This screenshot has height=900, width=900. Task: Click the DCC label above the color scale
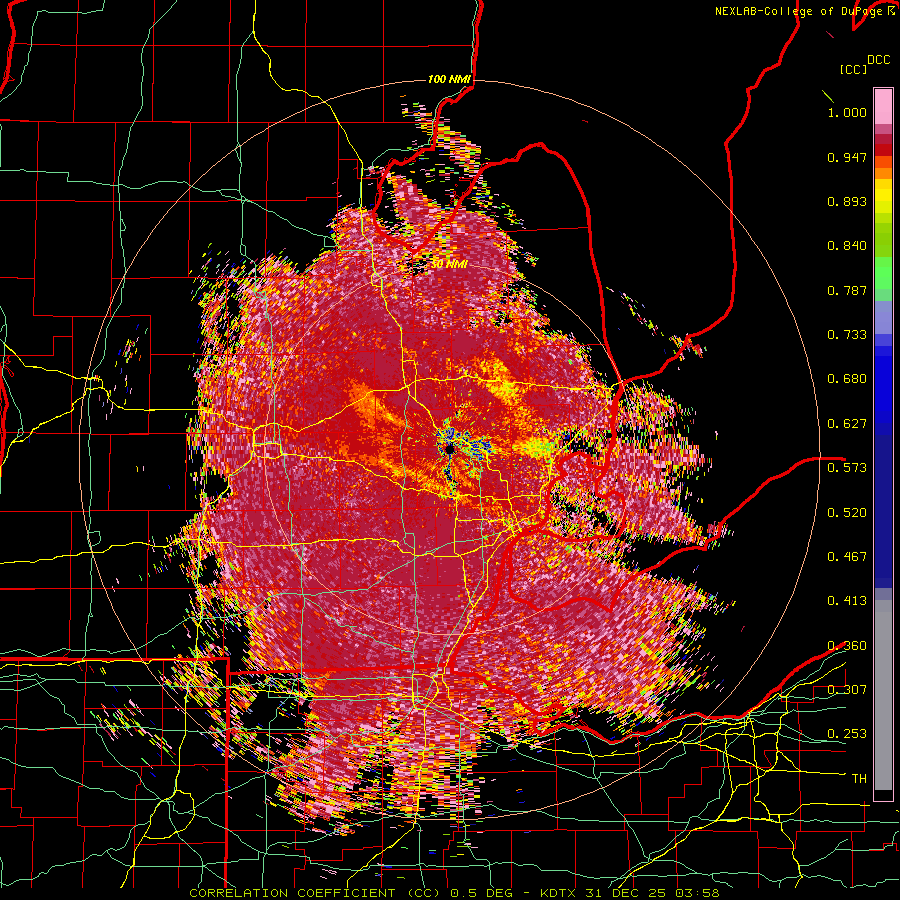tap(878, 60)
